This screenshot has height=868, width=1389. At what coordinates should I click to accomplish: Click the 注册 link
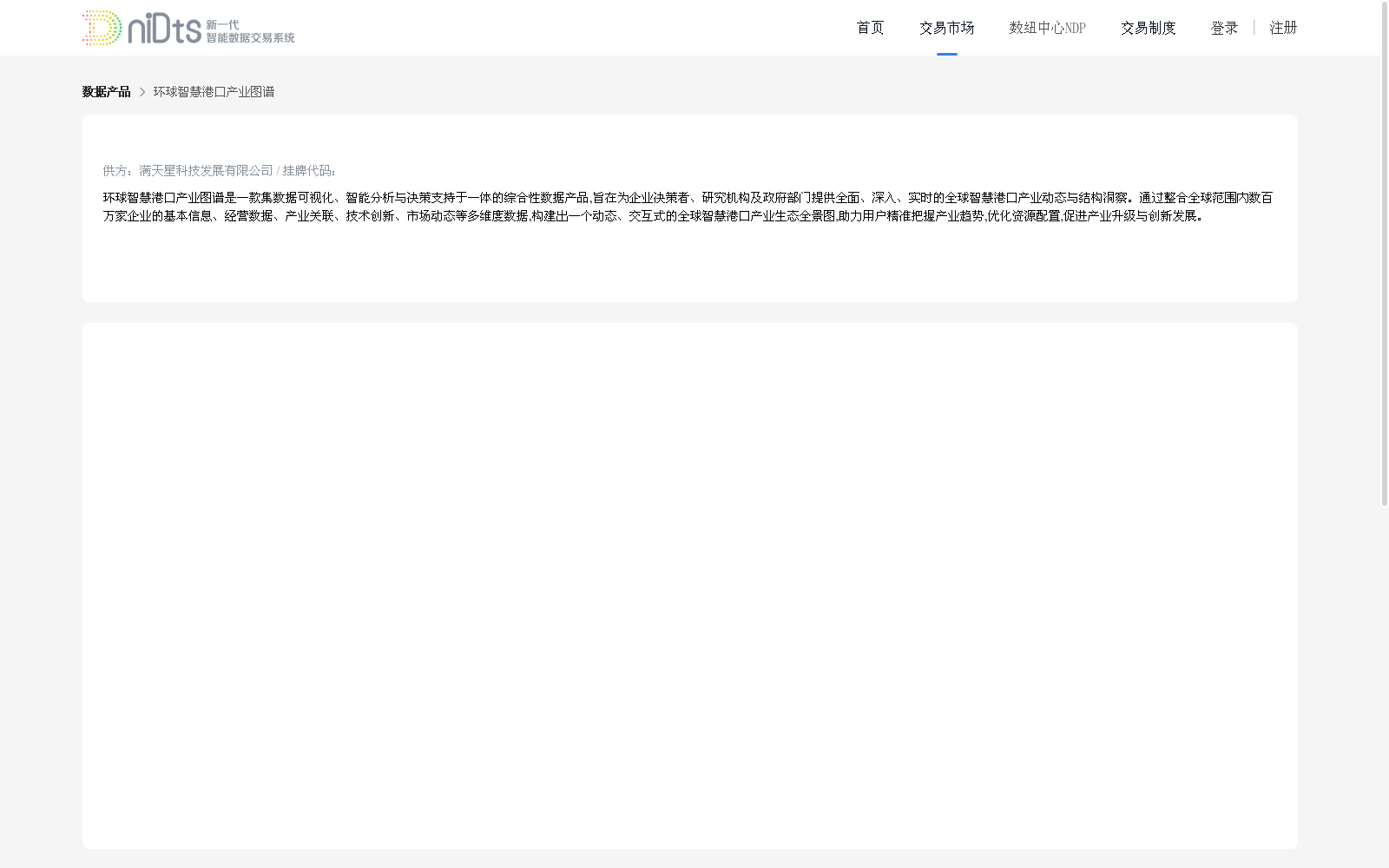[1283, 28]
